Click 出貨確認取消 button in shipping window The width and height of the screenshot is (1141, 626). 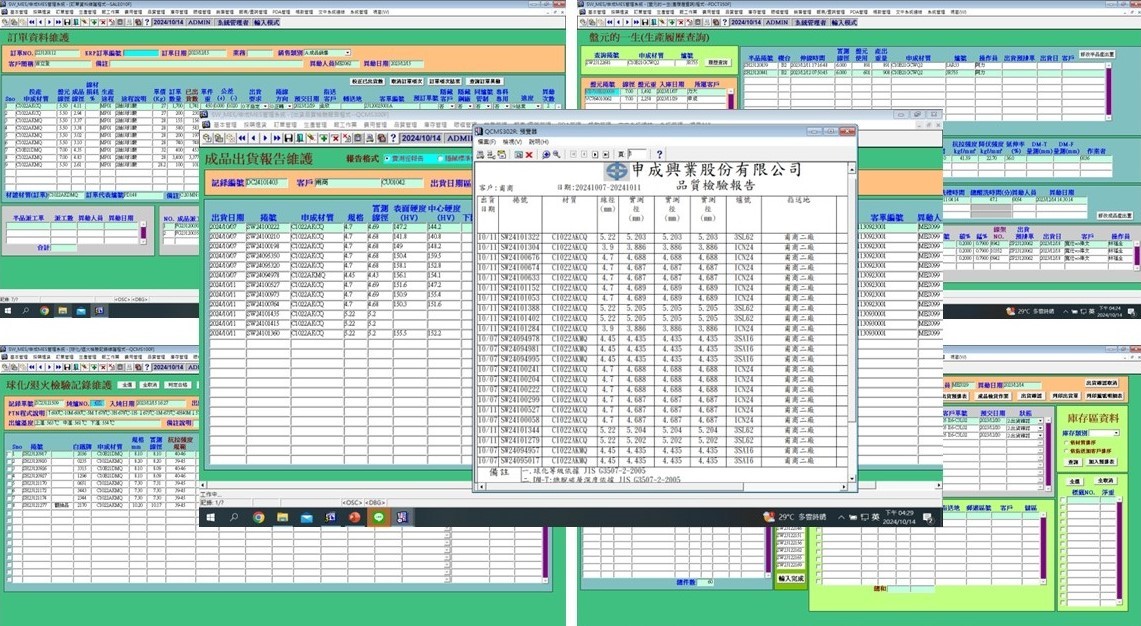point(1102,383)
